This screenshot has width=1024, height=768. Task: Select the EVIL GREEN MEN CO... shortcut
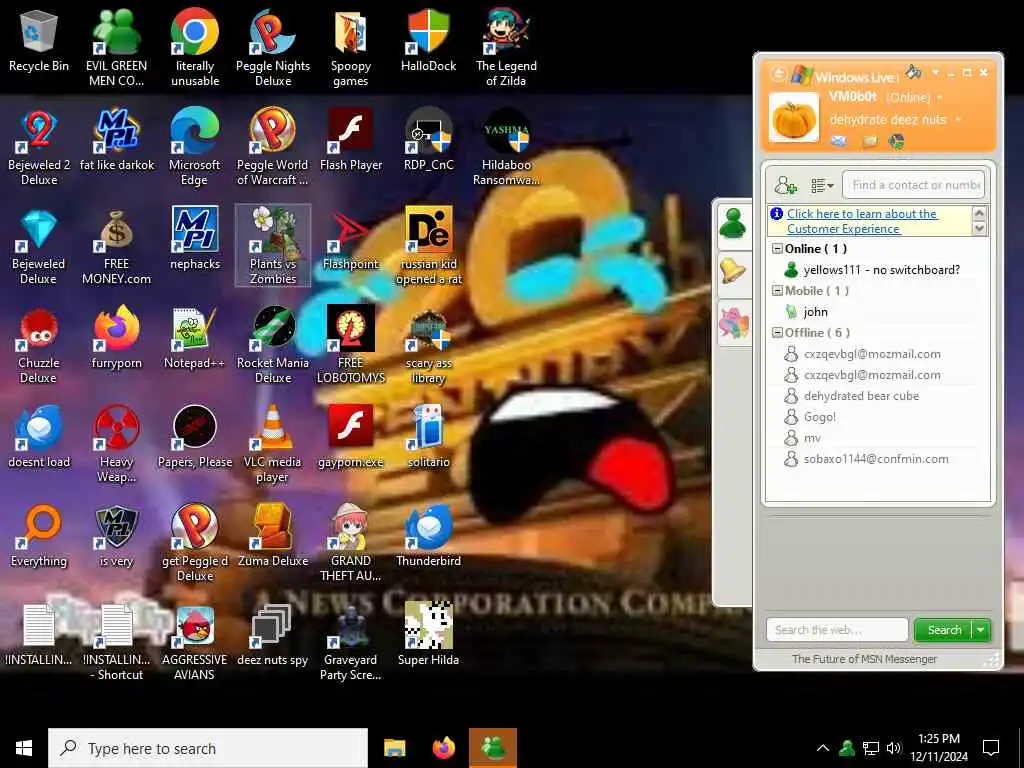click(x=116, y=48)
